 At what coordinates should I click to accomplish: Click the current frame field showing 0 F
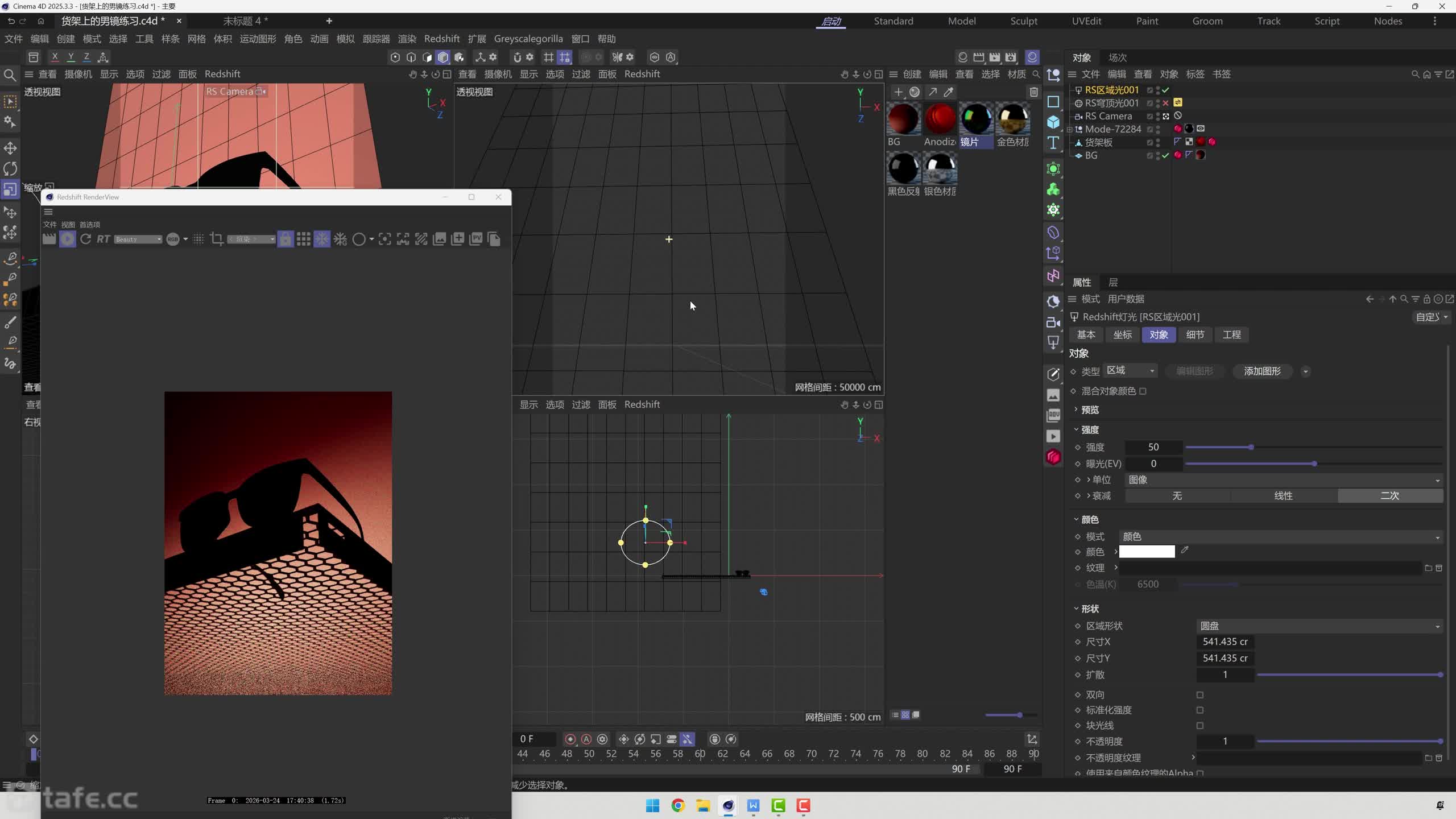tap(536, 739)
